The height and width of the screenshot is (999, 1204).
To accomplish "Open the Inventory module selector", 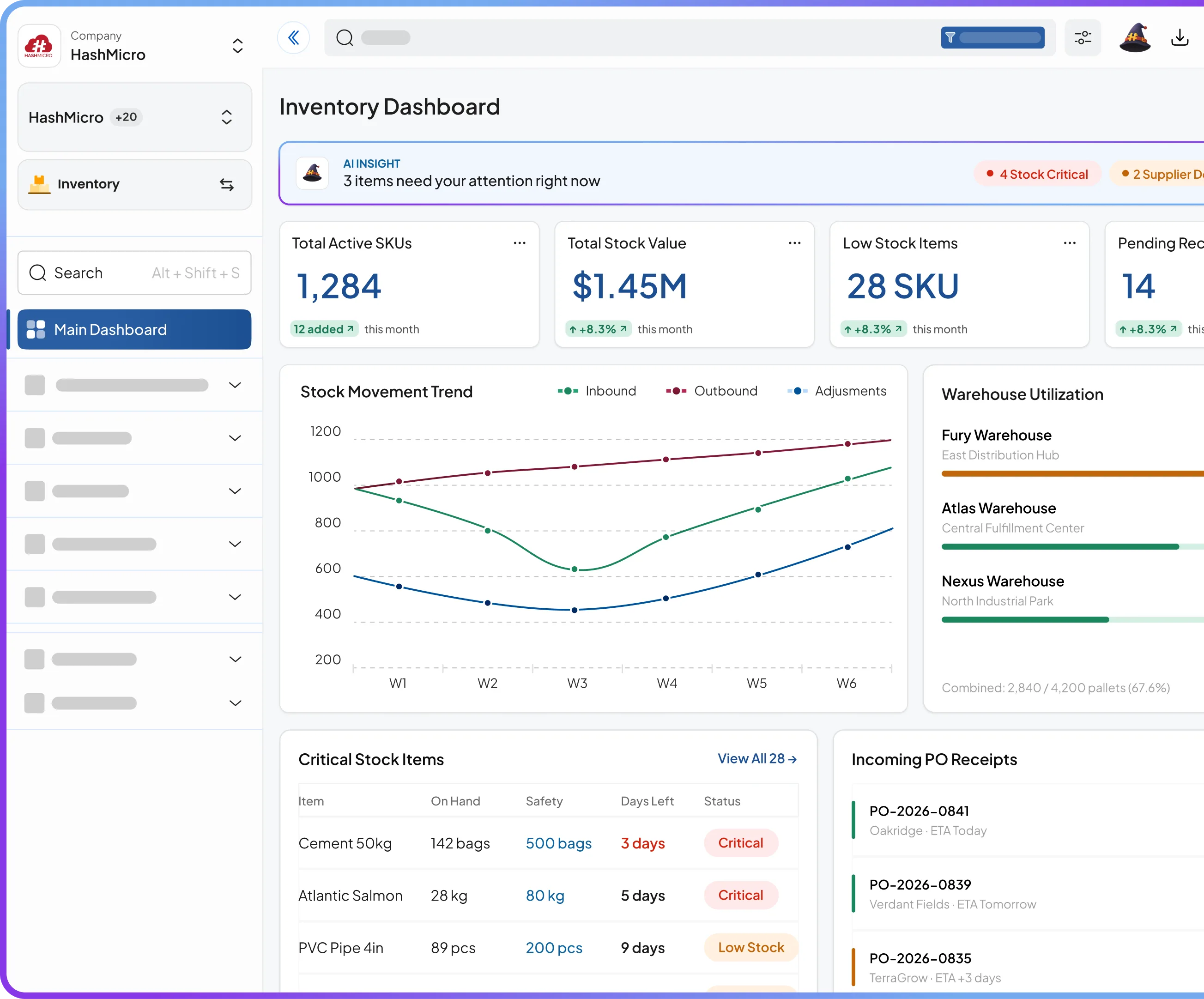I will (135, 185).
